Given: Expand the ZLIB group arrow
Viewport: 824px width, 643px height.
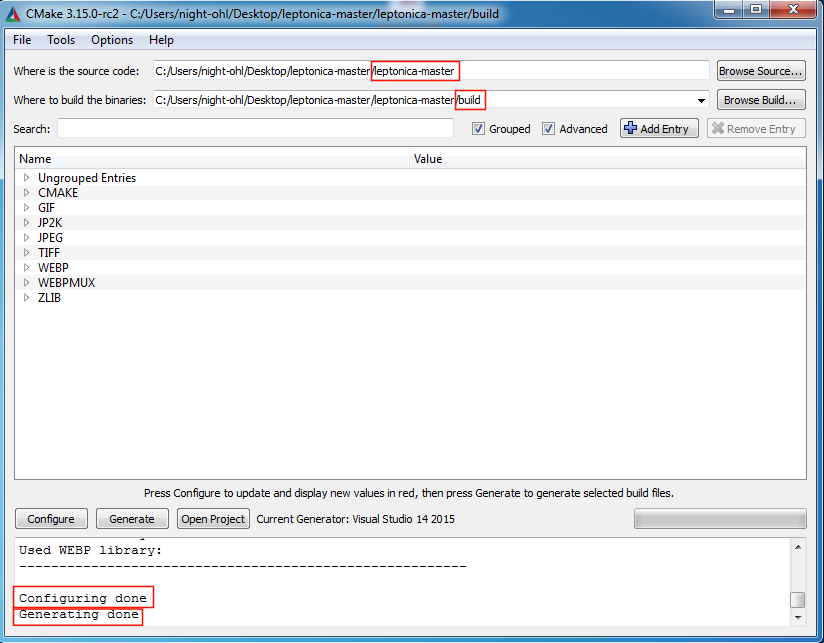Looking at the screenshot, I should pos(26,297).
